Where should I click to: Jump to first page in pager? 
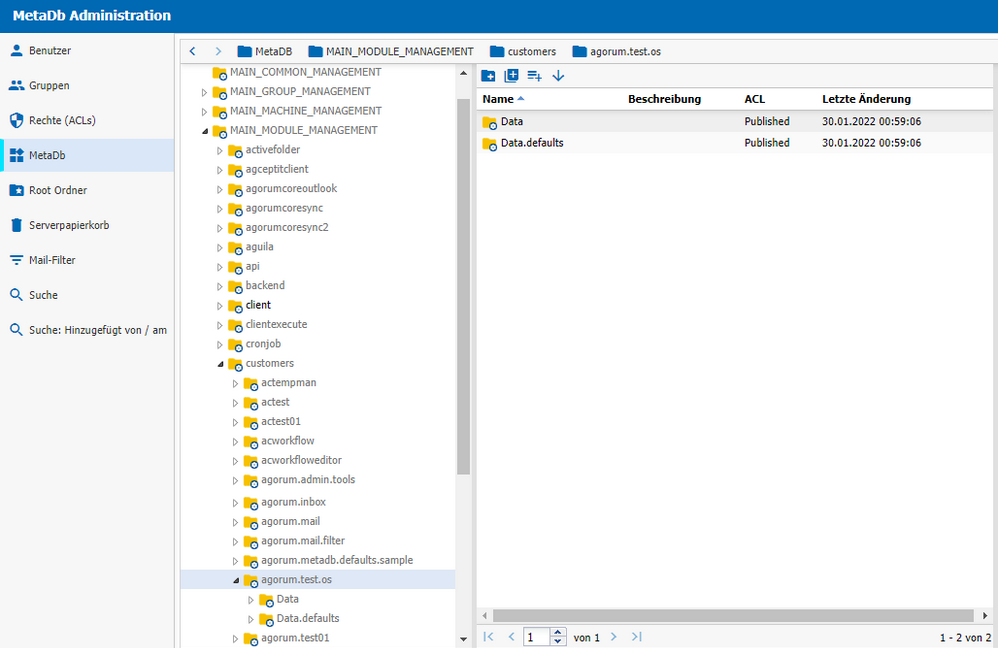488,637
